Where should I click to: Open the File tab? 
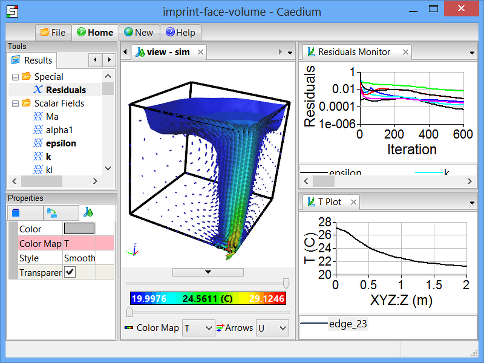coord(53,33)
